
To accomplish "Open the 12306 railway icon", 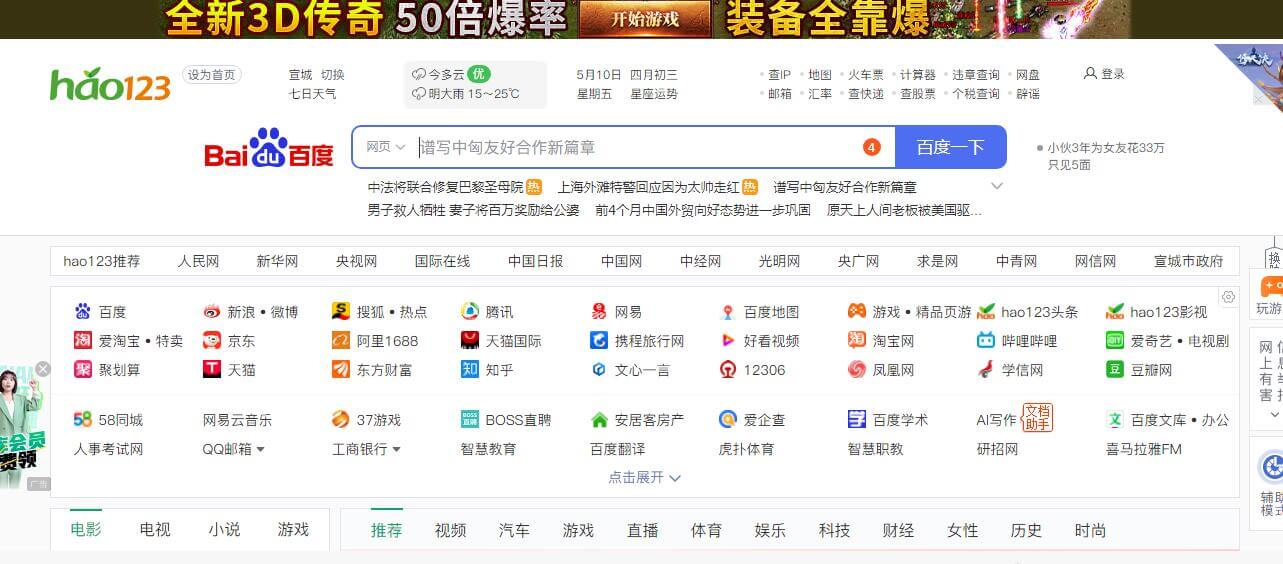I will (x=728, y=370).
